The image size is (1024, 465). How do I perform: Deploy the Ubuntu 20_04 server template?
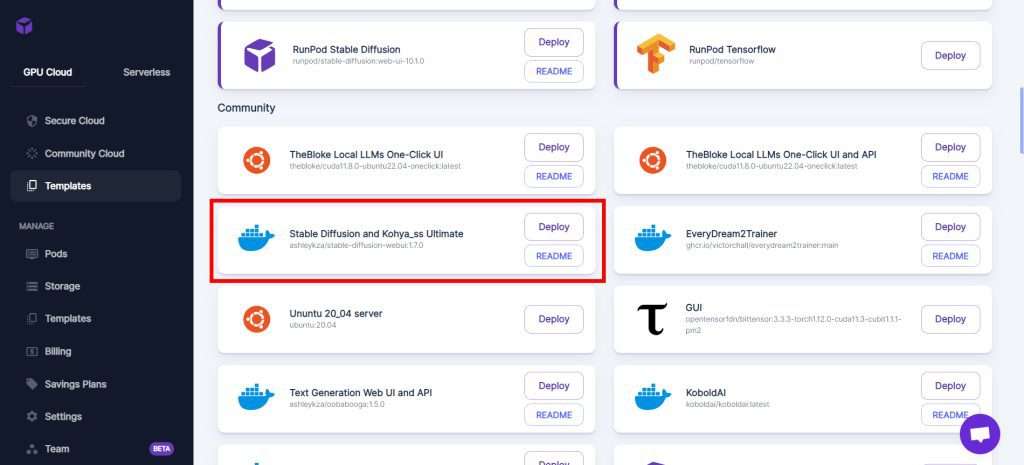(x=554, y=319)
